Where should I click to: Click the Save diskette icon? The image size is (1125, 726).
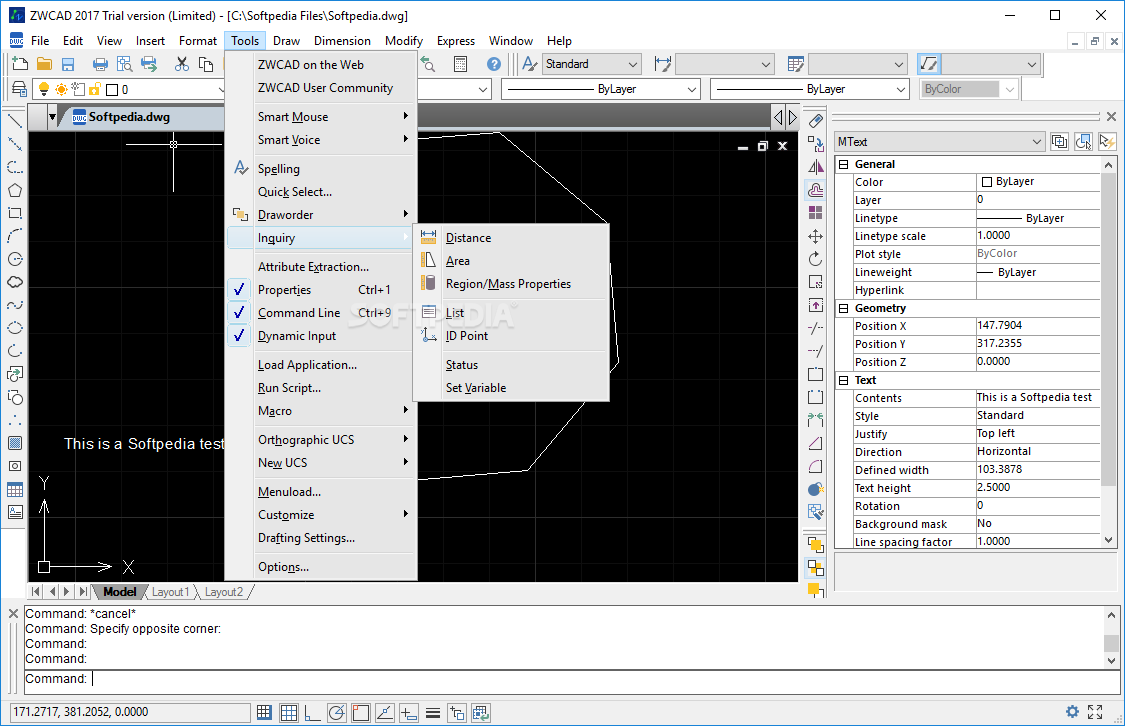67,64
